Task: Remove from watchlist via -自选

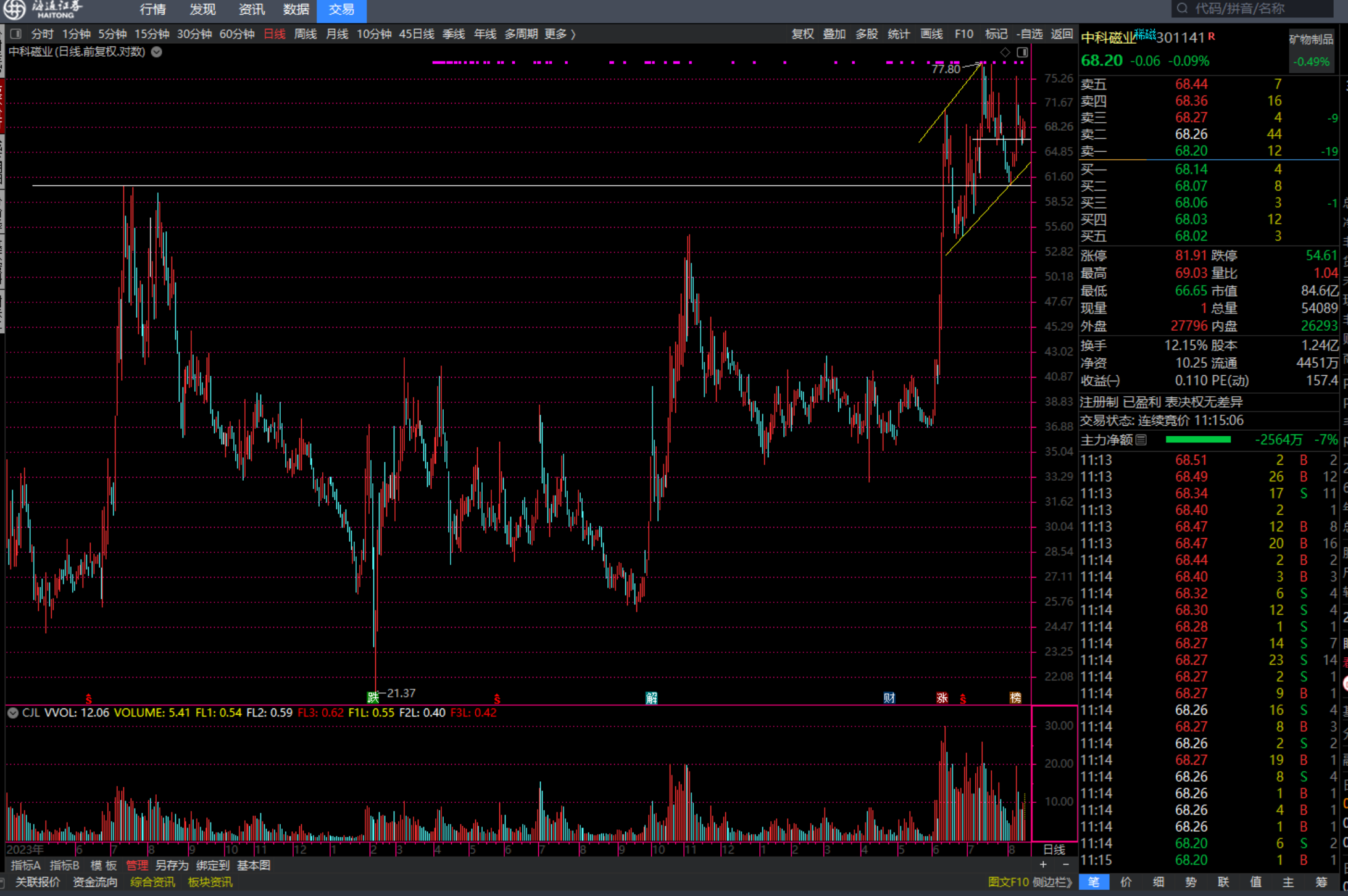Action: (1030, 34)
